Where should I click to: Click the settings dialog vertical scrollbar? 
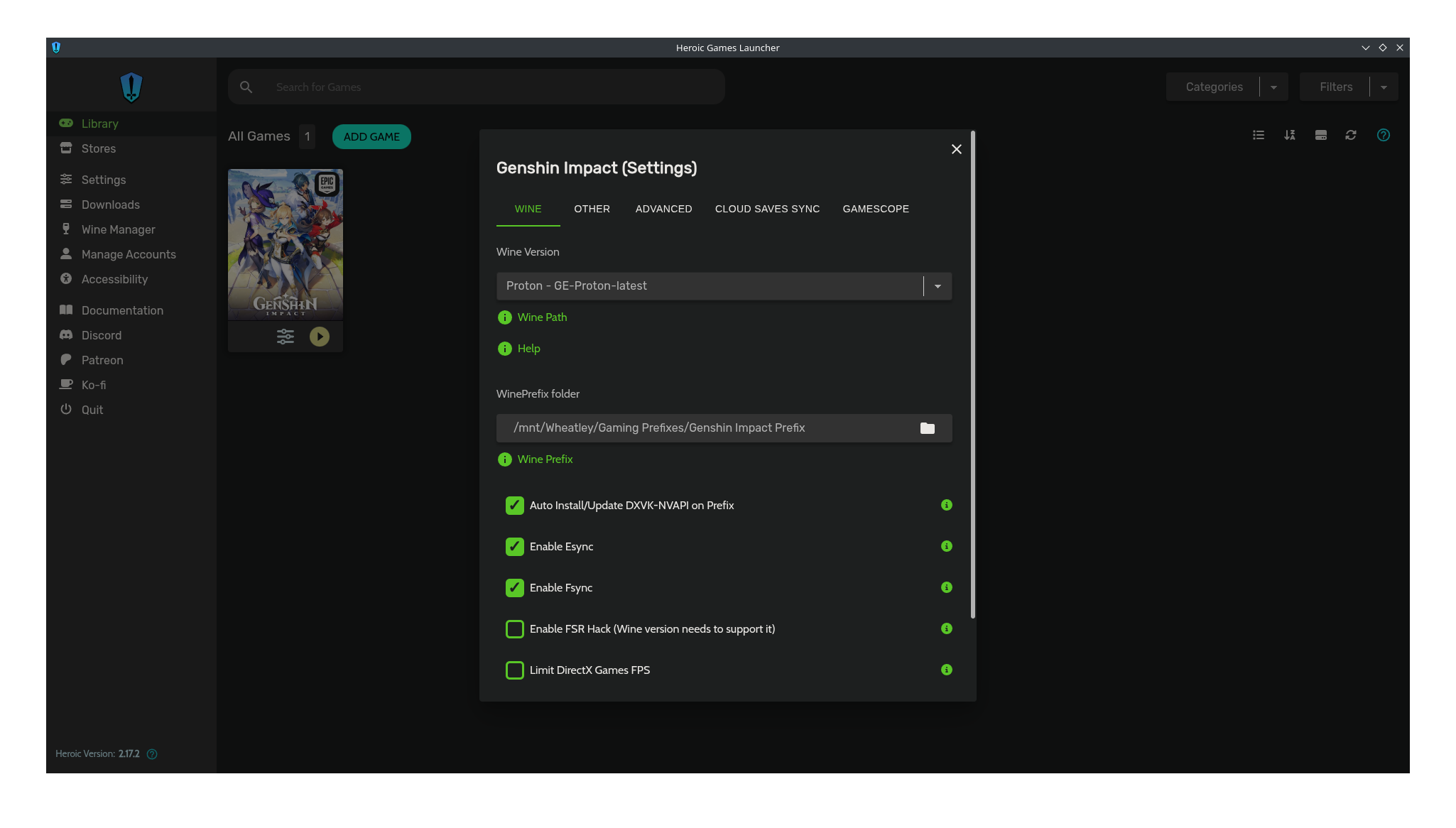pyautogui.click(x=972, y=374)
